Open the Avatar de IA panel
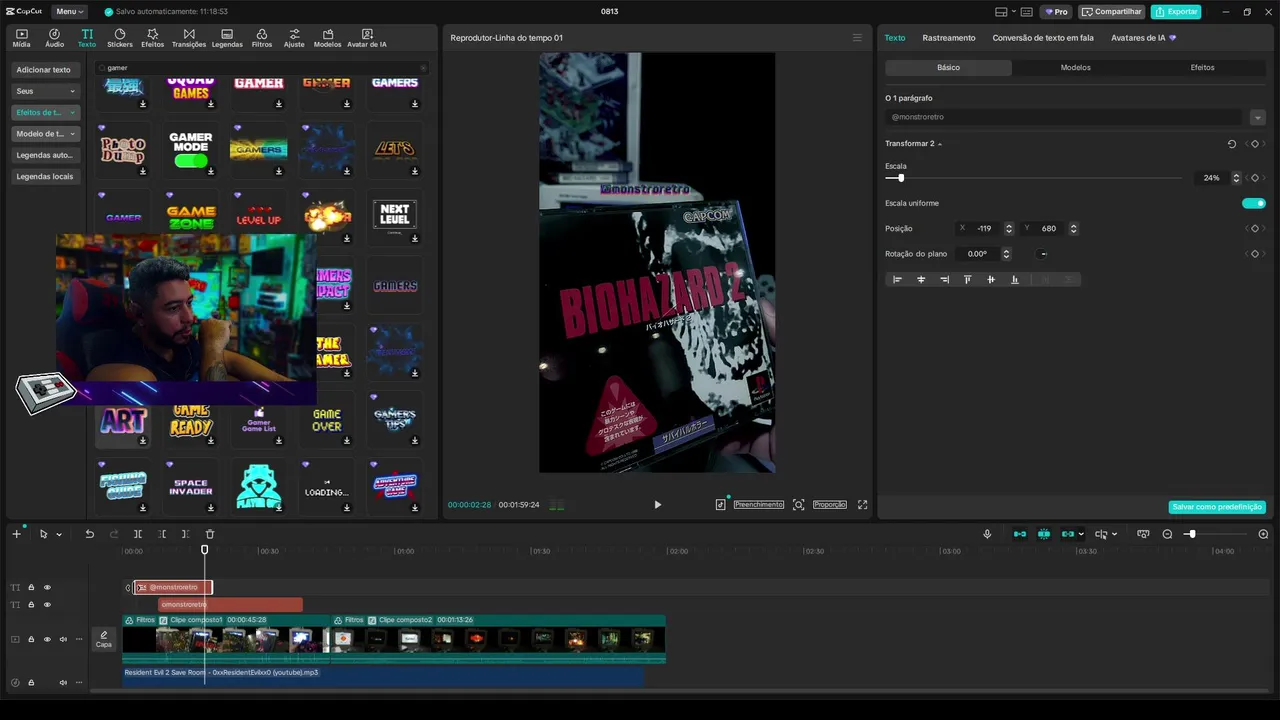This screenshot has width=1280, height=720. tap(367, 38)
